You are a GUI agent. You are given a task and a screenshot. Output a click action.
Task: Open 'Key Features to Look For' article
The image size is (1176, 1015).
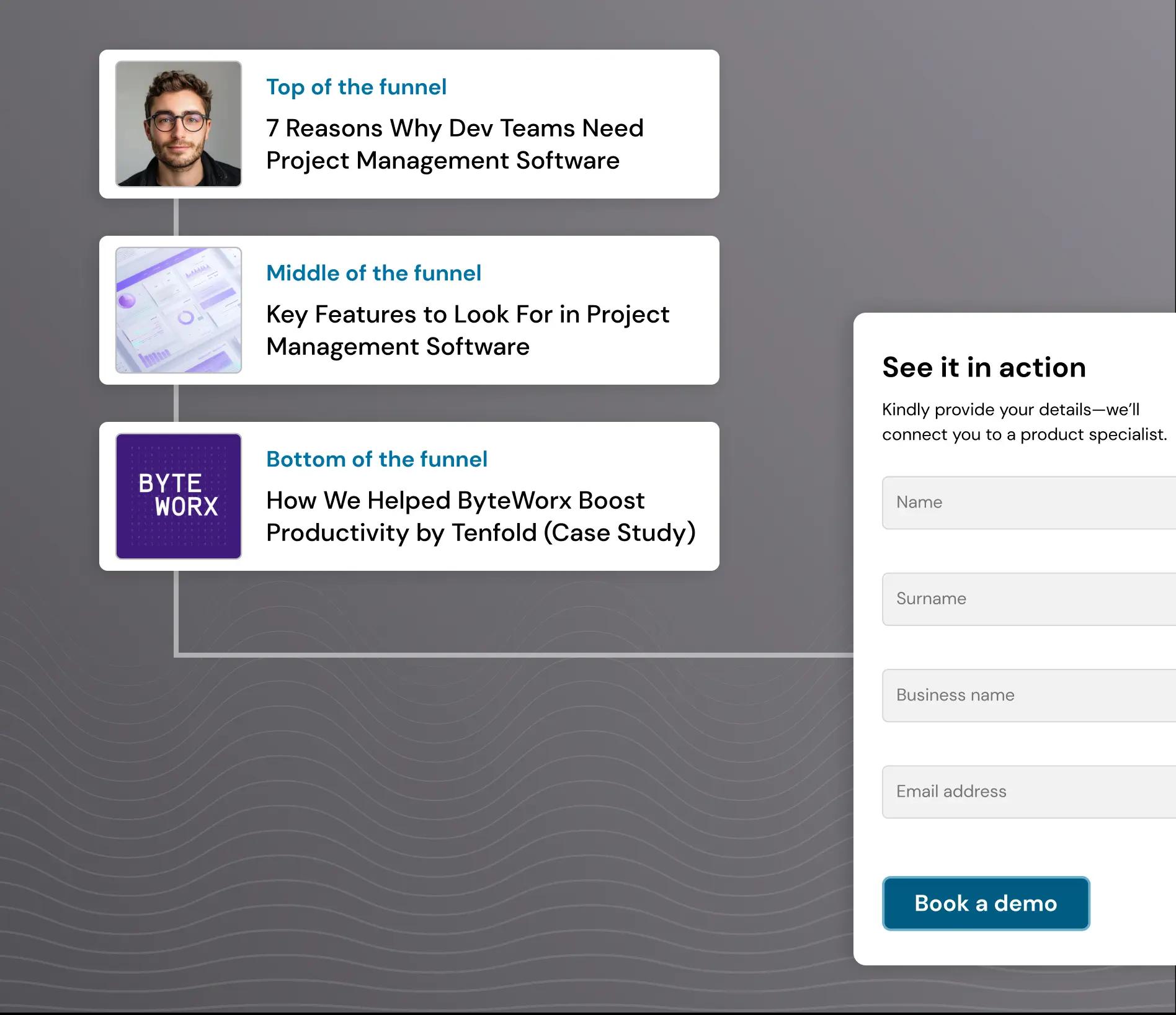pos(467,330)
